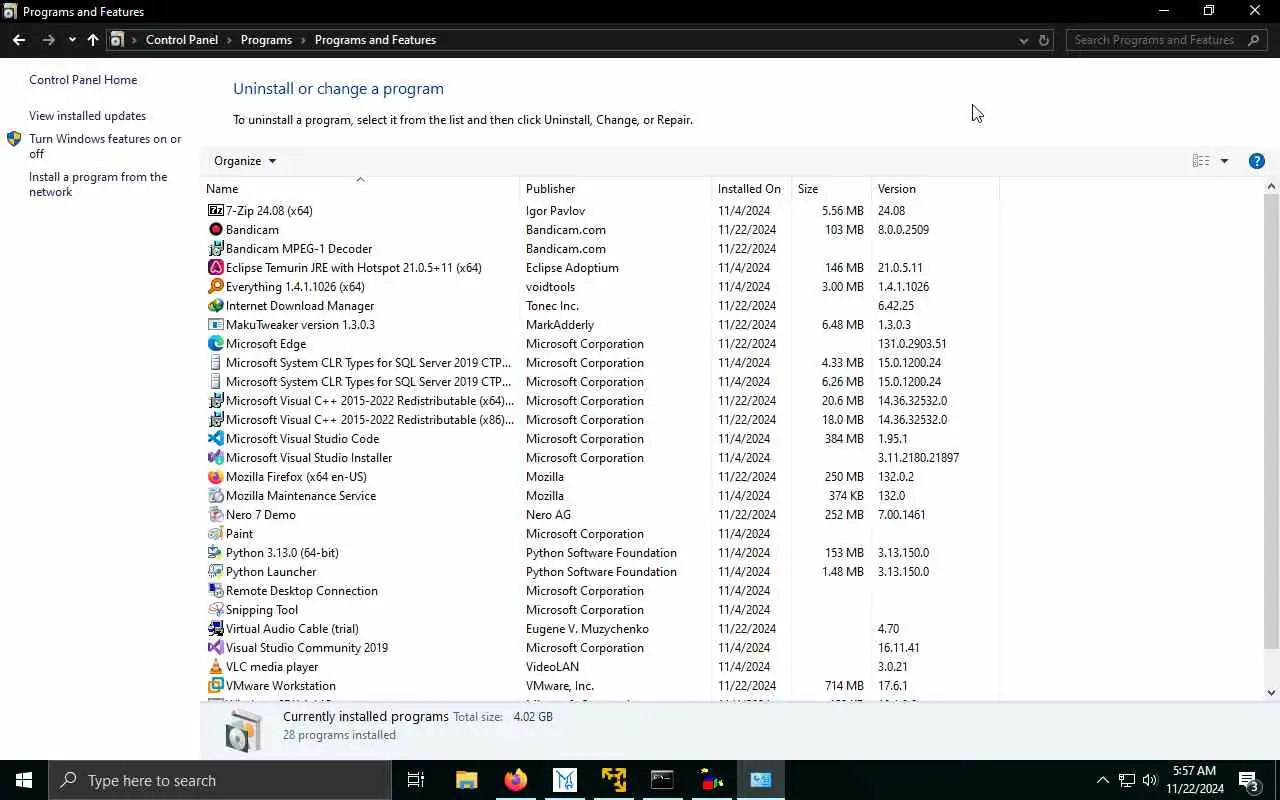Click the MakuTweaker list icon
Screen dimensions: 1280x800
(215, 325)
